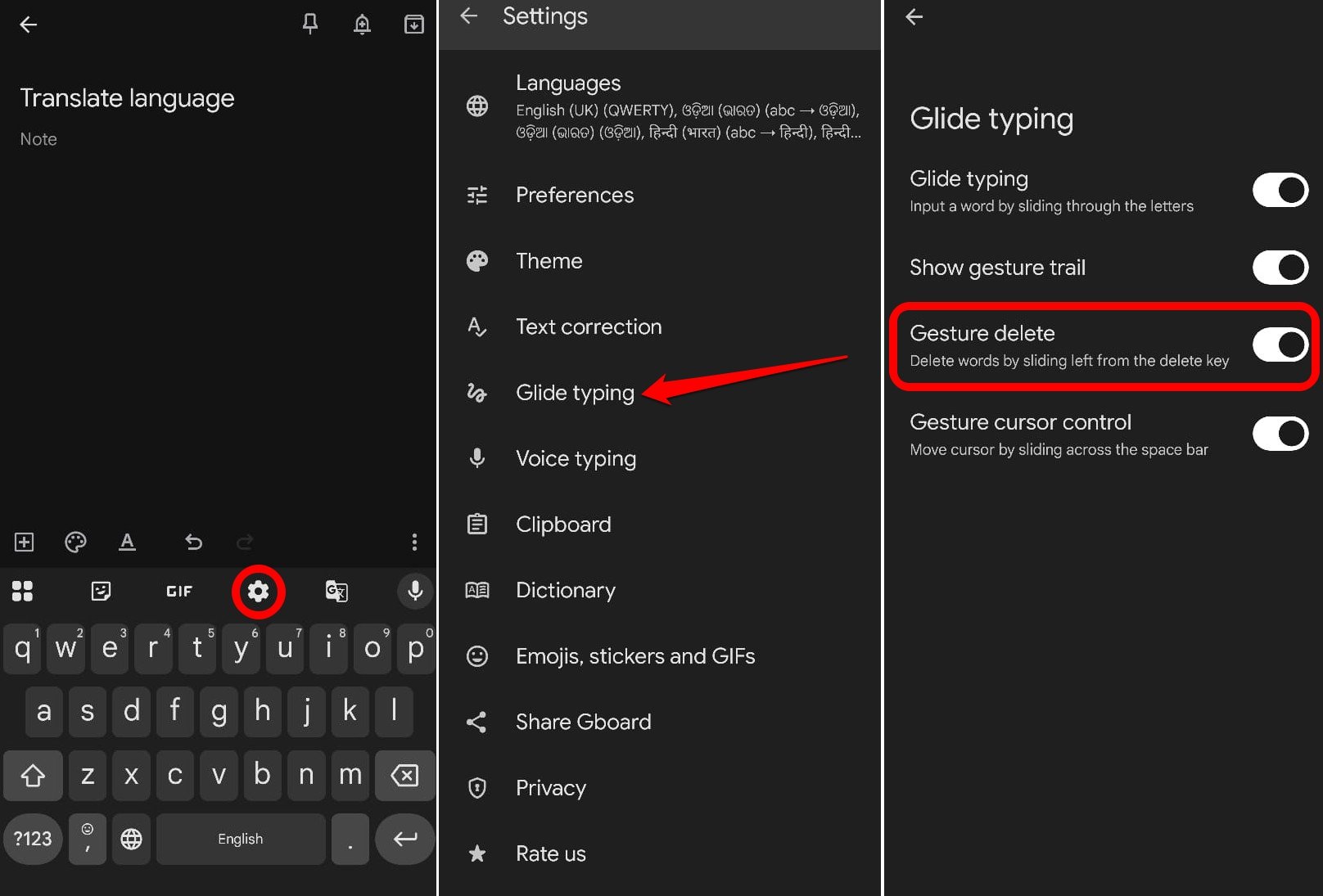The image size is (1323, 896).
Task: Open the keyboard four-squares menu icon
Action: coord(23,591)
